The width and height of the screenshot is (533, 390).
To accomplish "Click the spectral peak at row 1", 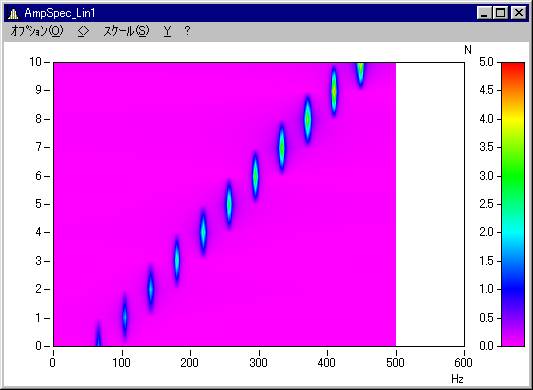I will click(124, 316).
